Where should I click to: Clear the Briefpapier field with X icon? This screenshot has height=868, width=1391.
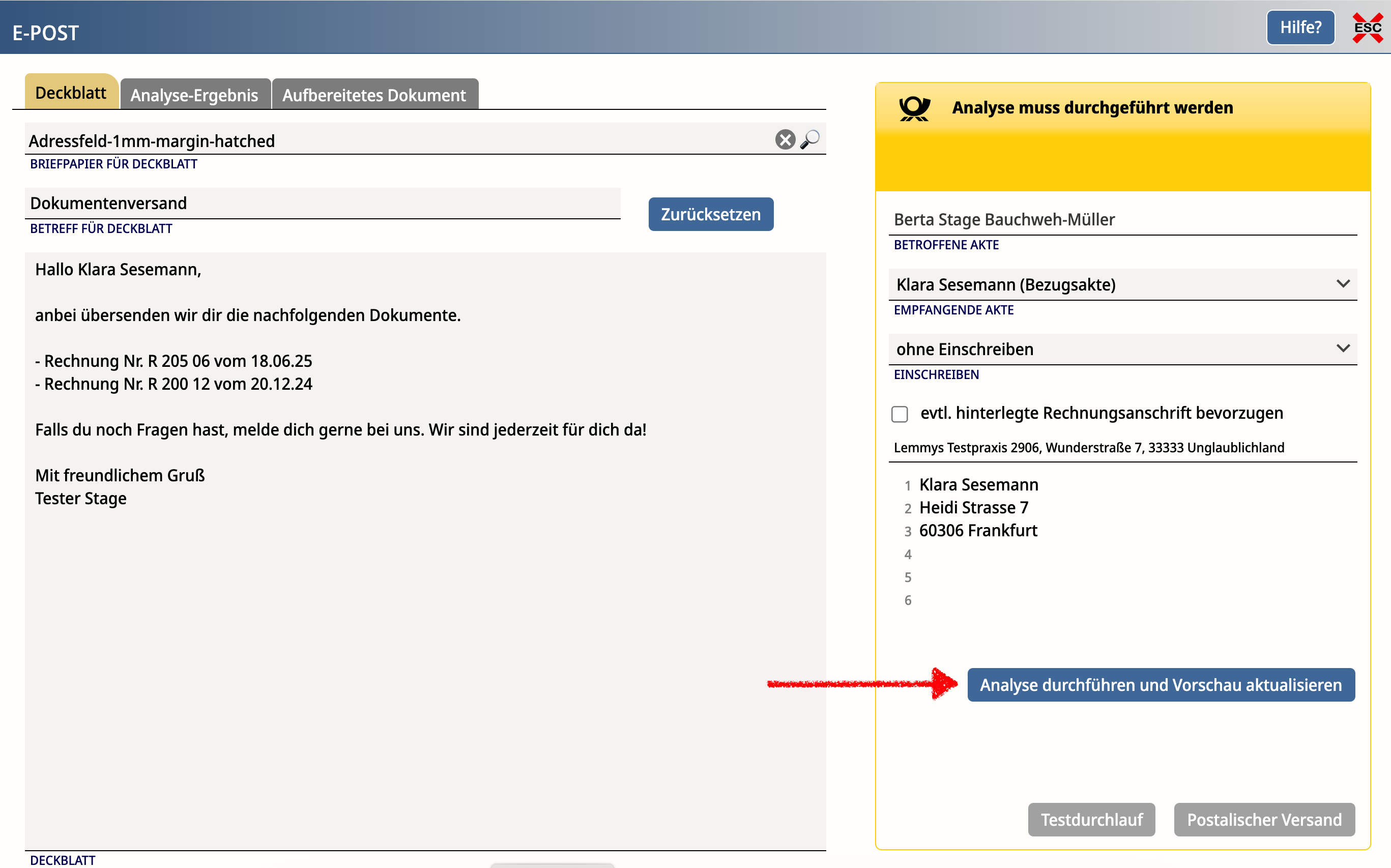click(785, 139)
